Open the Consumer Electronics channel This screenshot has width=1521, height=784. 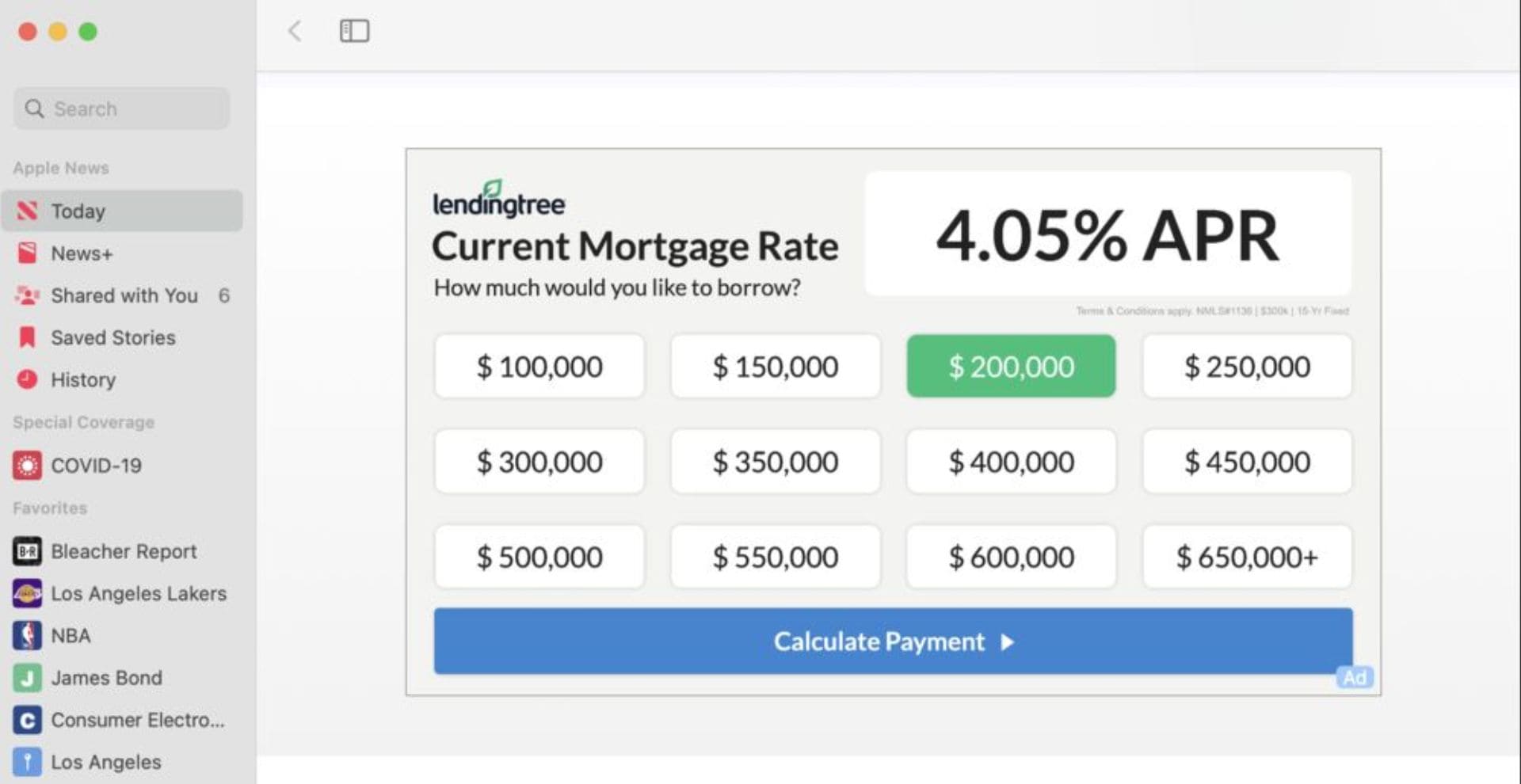[137, 720]
